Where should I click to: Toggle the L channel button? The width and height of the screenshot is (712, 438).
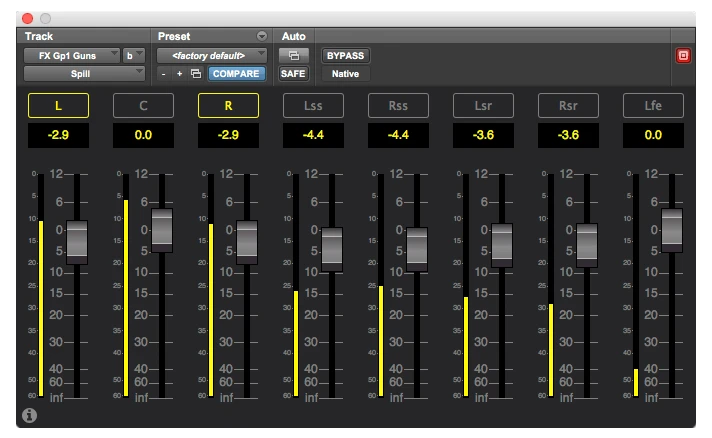coord(59,105)
